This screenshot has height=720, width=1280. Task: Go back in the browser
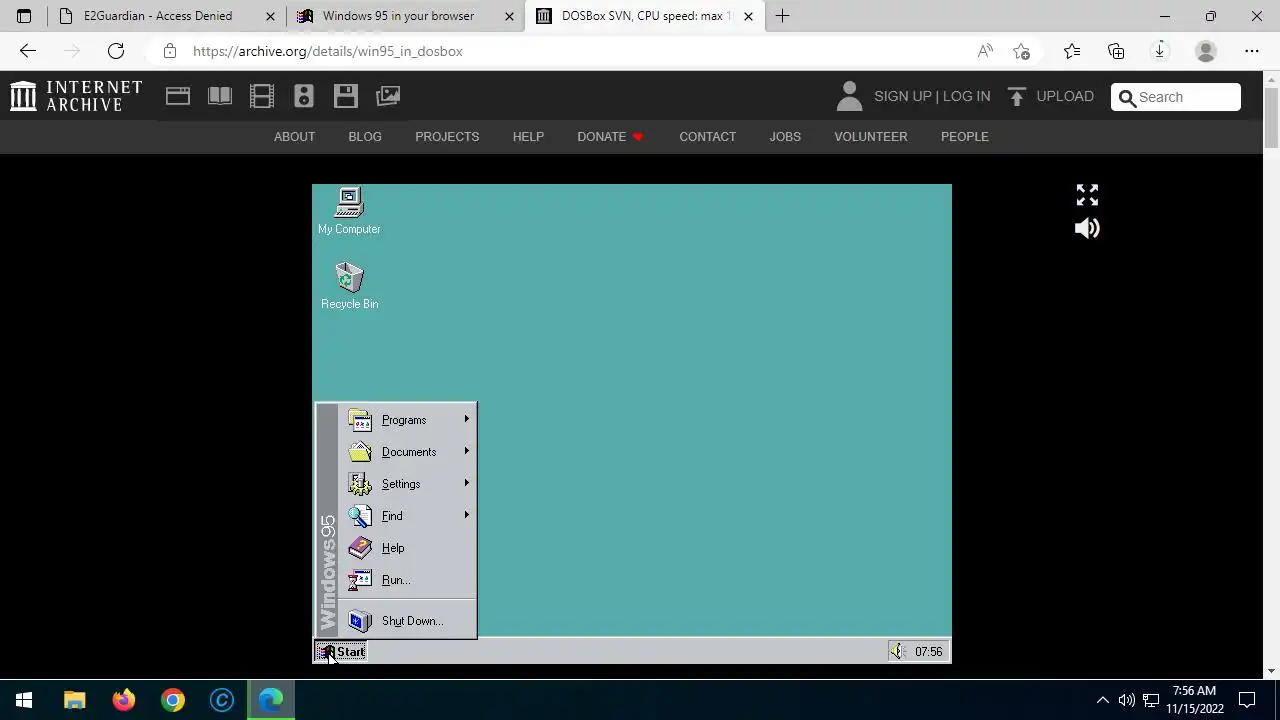tap(28, 51)
